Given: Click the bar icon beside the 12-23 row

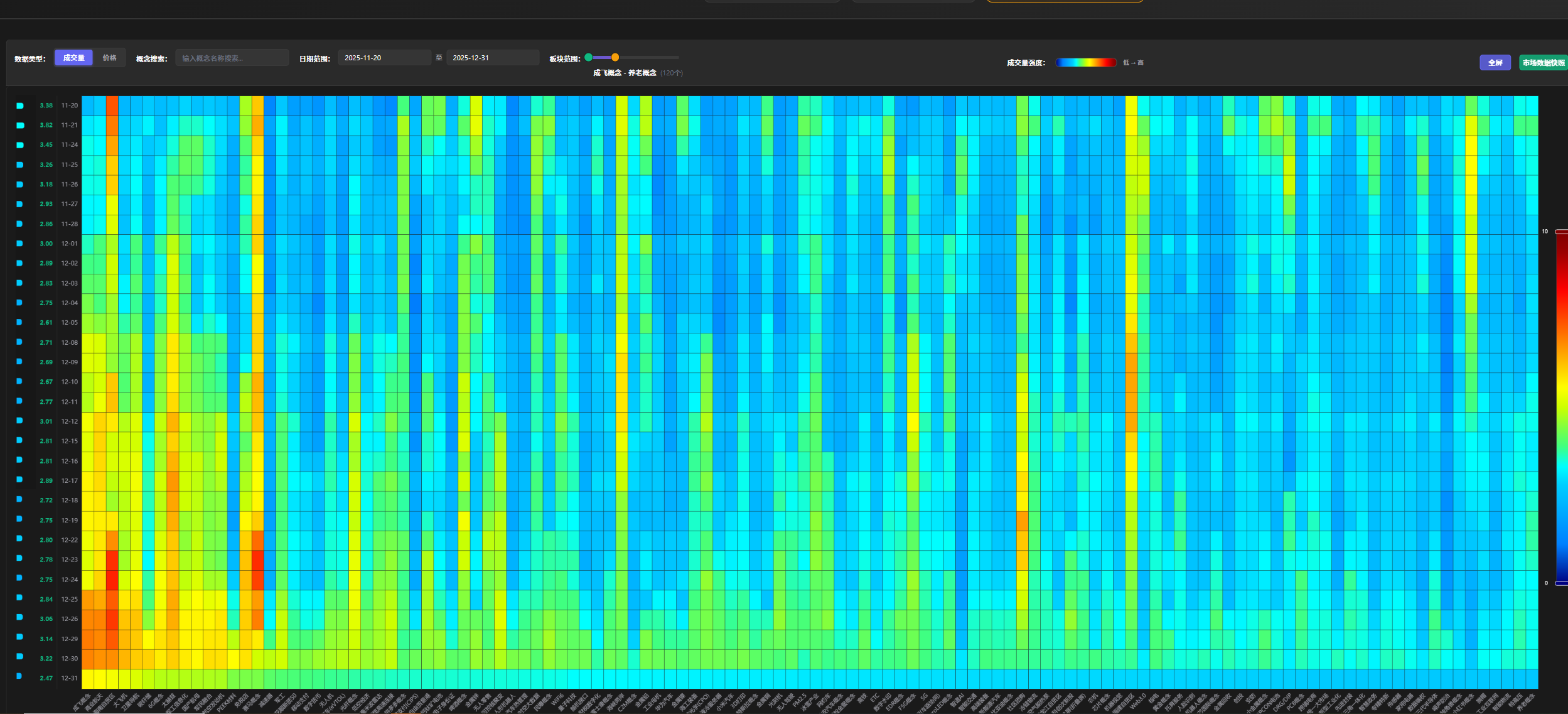Looking at the screenshot, I should [19, 558].
